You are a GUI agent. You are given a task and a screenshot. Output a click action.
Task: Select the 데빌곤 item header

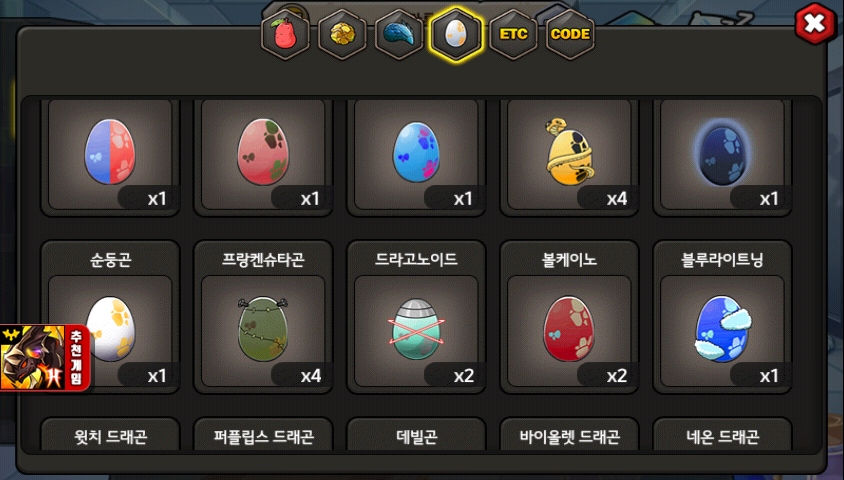point(416,436)
